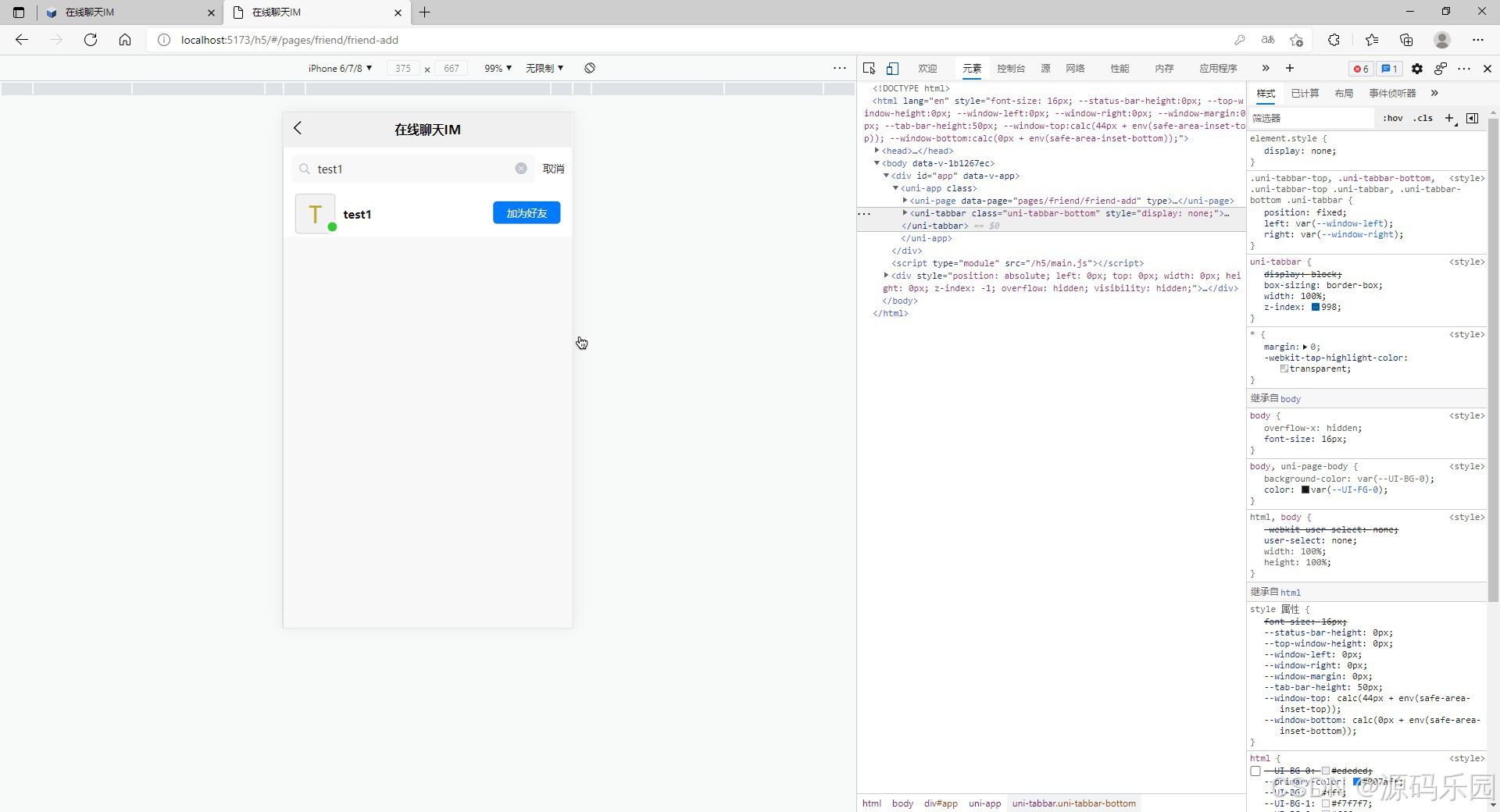Screen dimensions: 1500x812
Task: Switch to the 控制台 tab
Action: pyautogui.click(x=1010, y=69)
